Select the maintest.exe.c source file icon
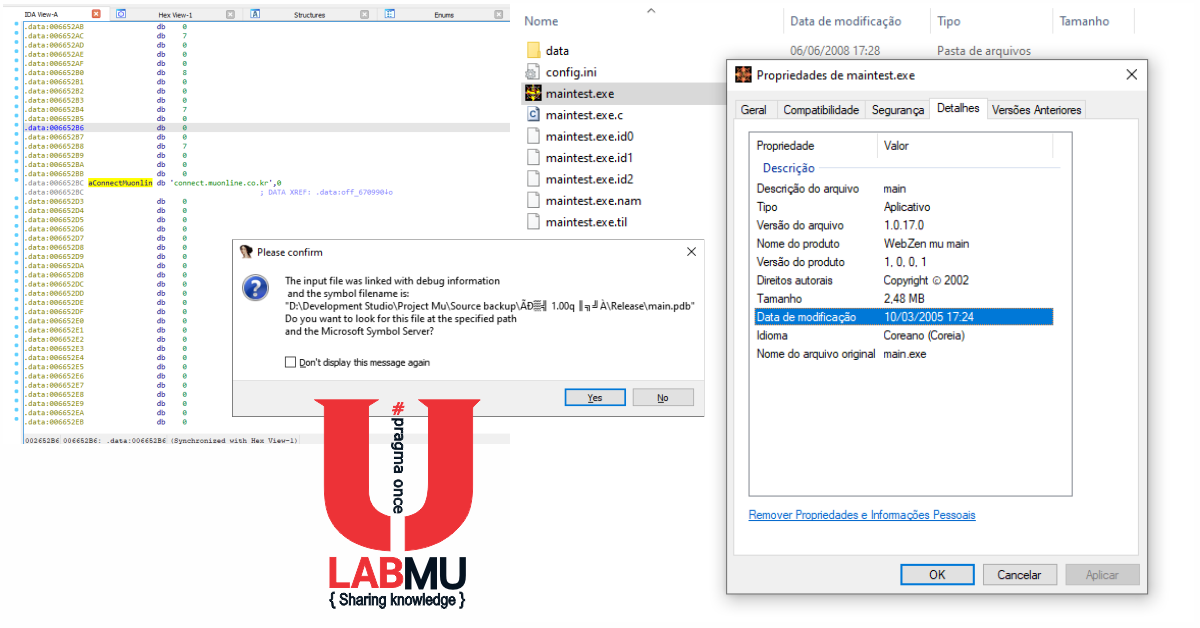Image resolution: width=1200 pixels, height=628 pixels. tap(533, 114)
